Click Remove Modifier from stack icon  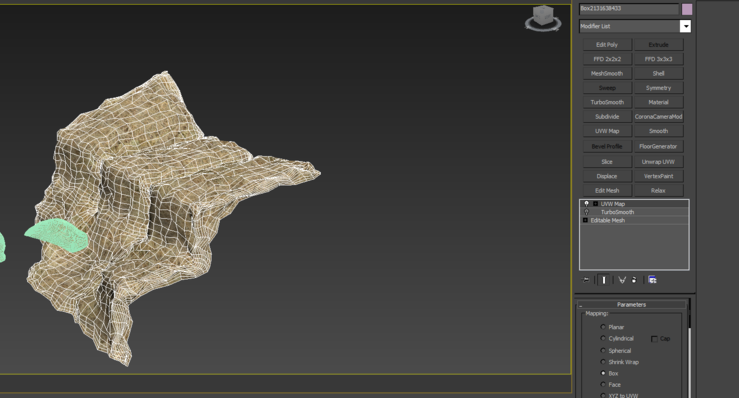tap(634, 280)
